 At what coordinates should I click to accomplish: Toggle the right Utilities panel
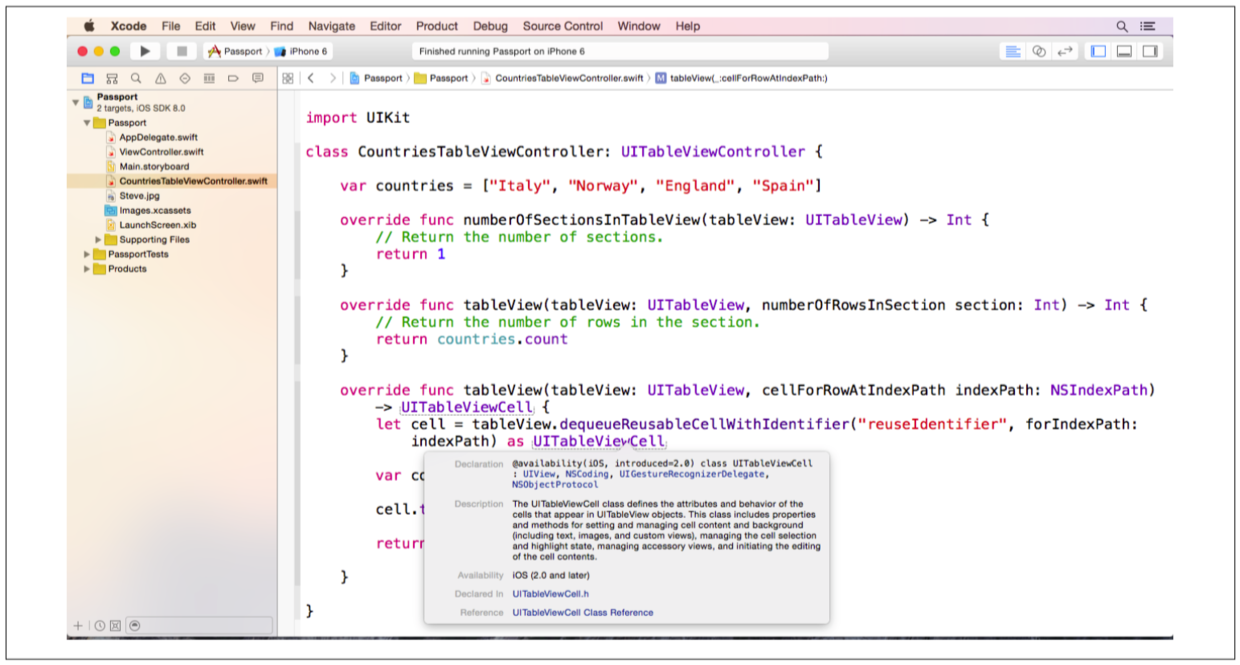point(1150,51)
